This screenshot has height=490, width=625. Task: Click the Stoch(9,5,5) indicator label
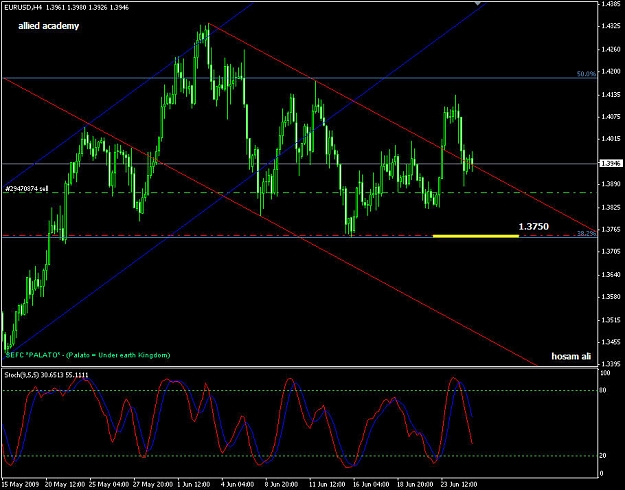click(x=46, y=375)
